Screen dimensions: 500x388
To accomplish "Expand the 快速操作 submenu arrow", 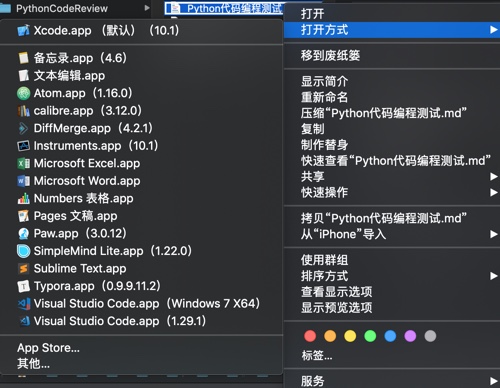I will point(493,192).
